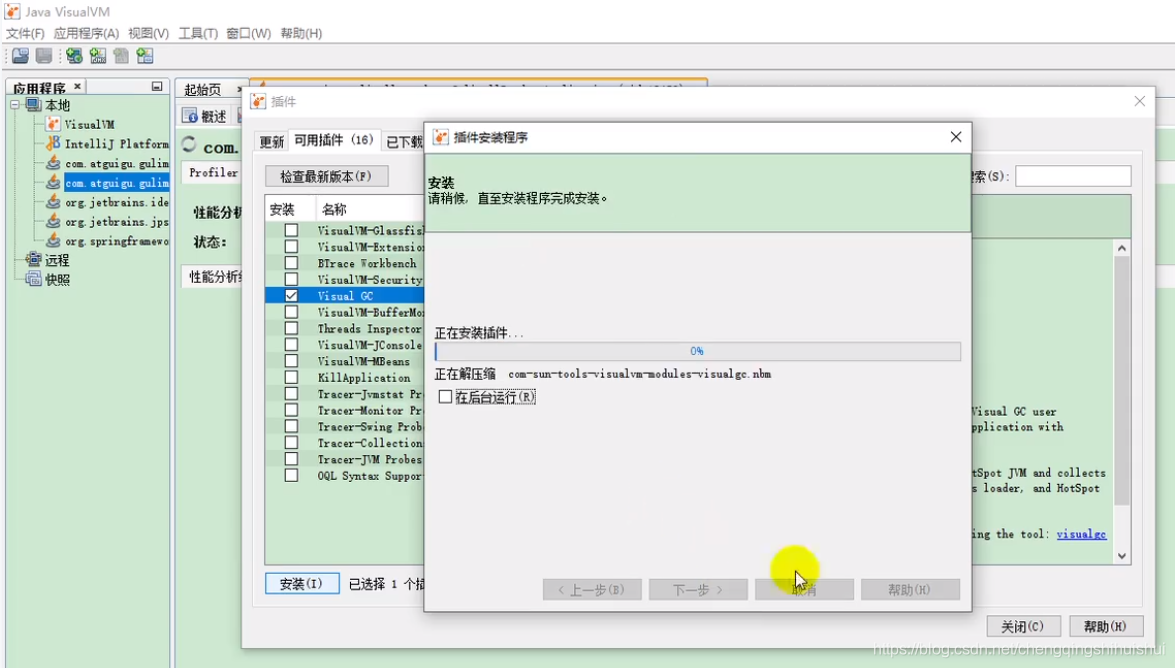The image size is (1175, 668).
Task: Click the greyed-out save toolbar icon
Action: [44, 55]
